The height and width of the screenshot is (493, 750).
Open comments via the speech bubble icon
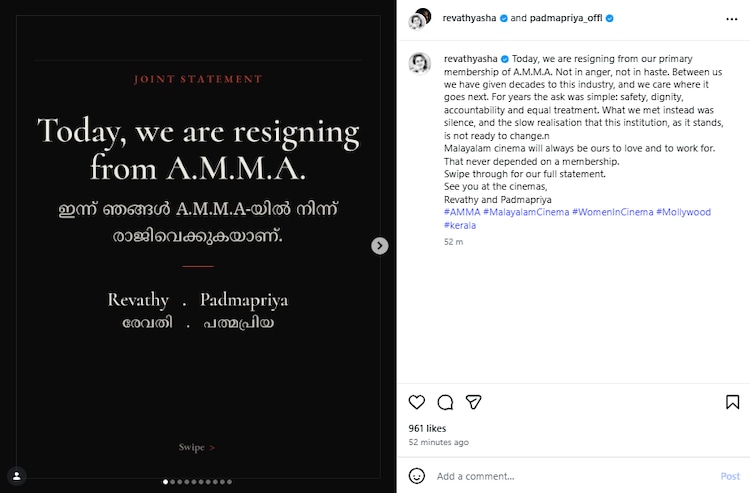point(445,402)
